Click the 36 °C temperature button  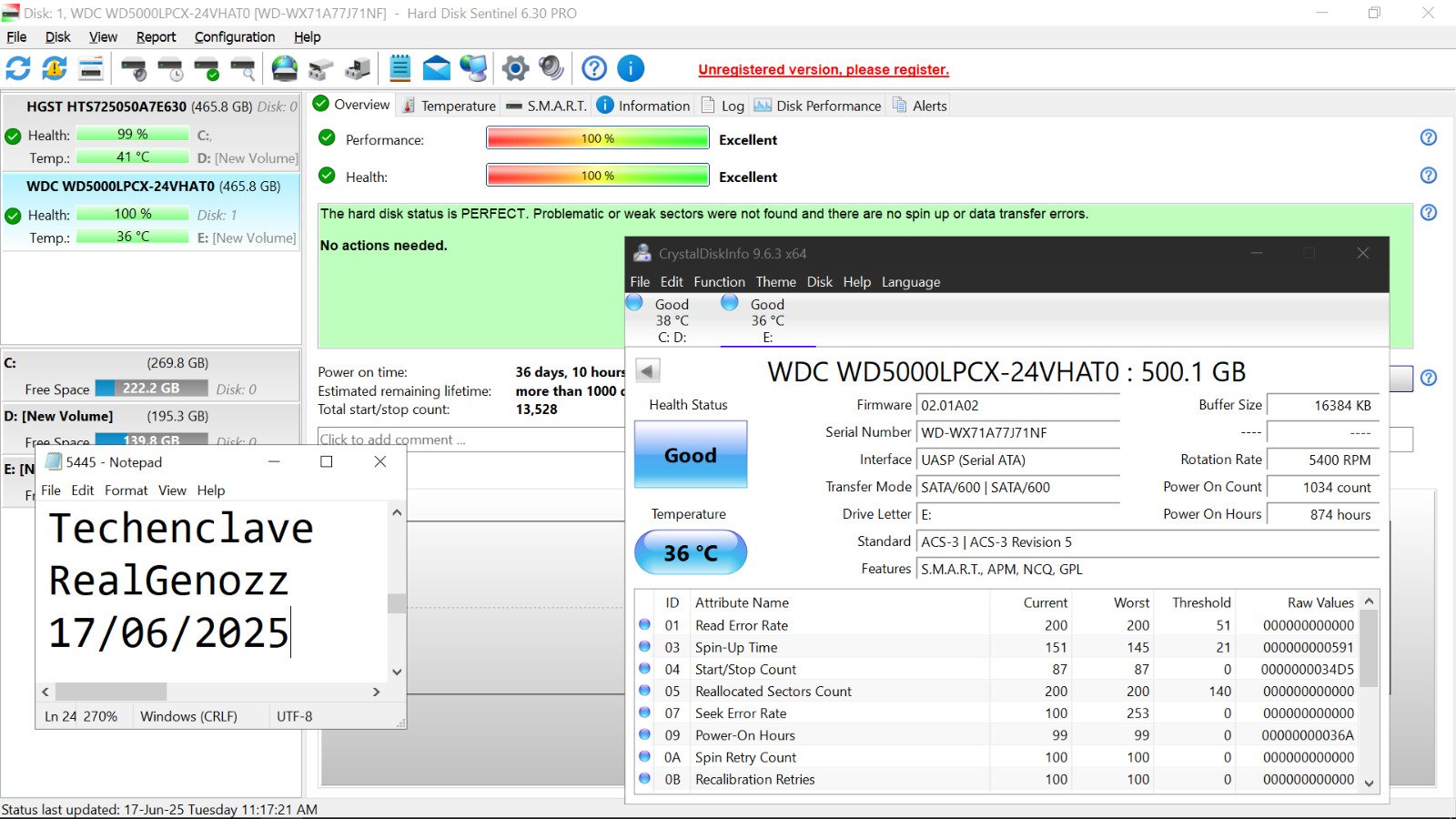pos(691,552)
